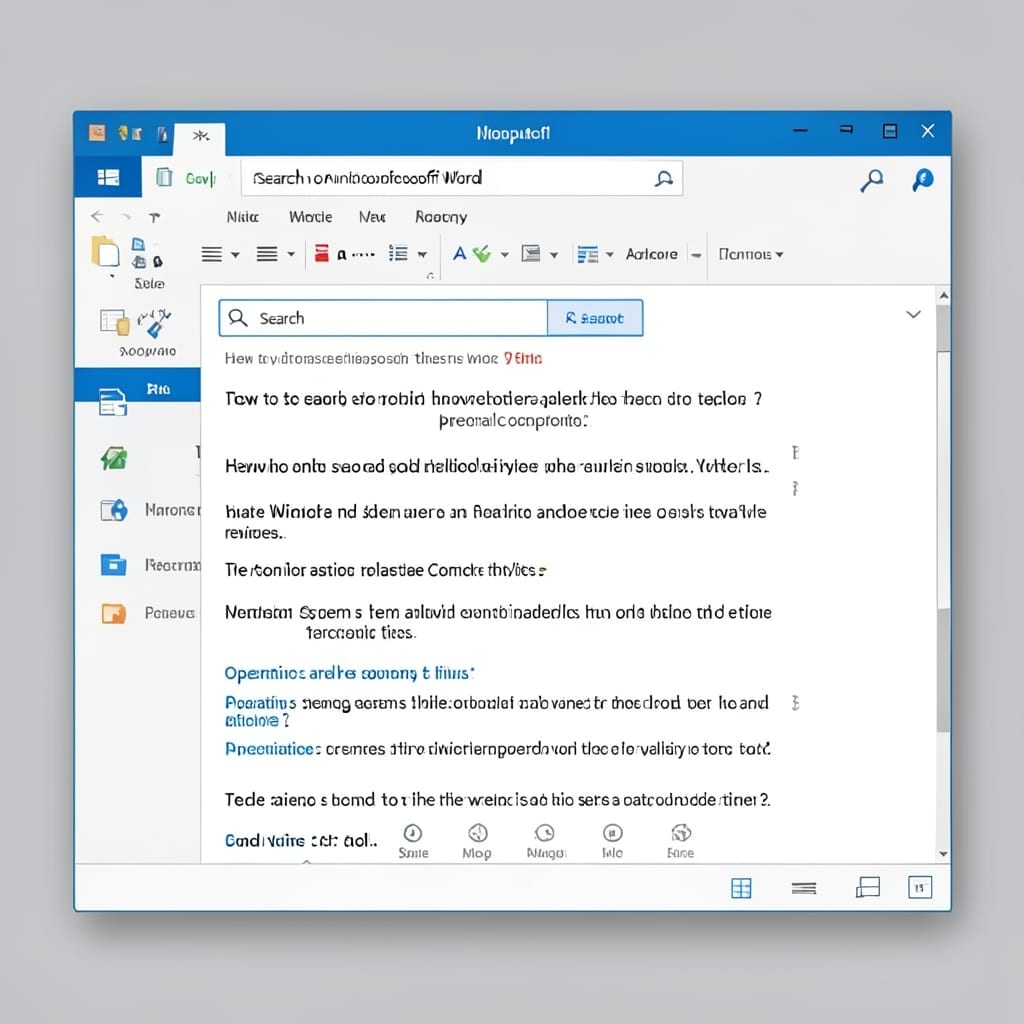This screenshot has width=1024, height=1024.
Task: Click the green "Gov" text label
Action: click(200, 178)
